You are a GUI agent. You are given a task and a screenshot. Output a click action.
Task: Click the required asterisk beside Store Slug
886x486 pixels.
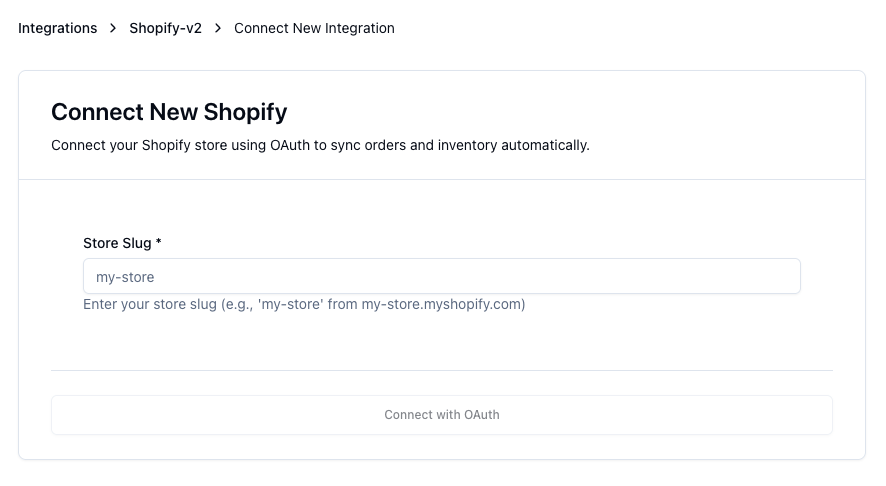pyautogui.click(x=159, y=243)
